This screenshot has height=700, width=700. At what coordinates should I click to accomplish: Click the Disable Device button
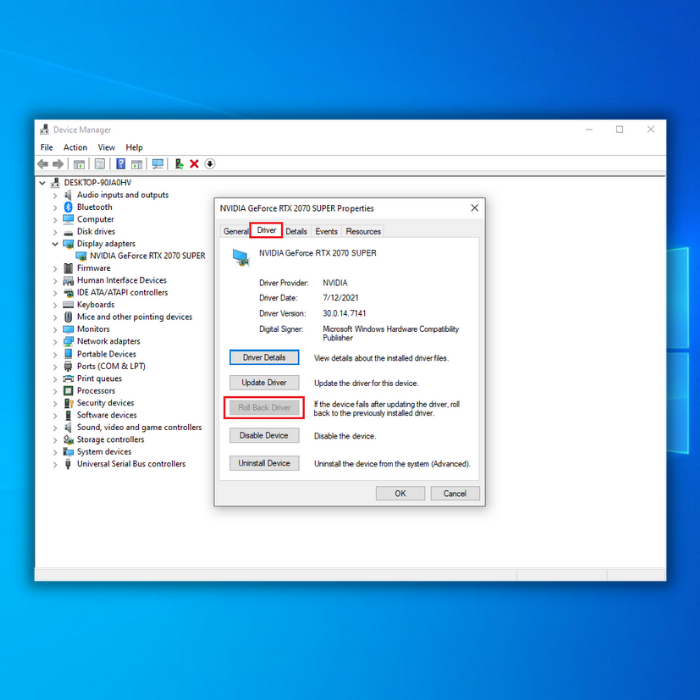point(264,436)
